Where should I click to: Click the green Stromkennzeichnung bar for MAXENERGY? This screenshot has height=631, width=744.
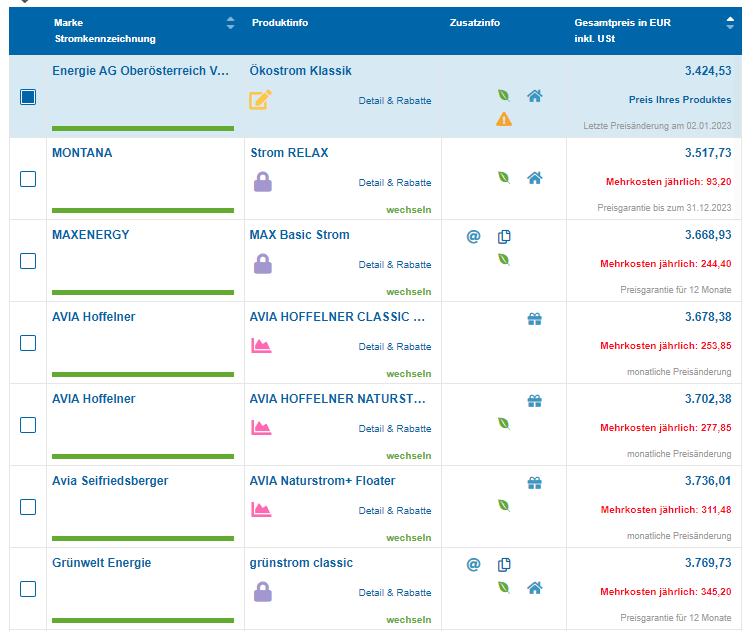pos(143,292)
